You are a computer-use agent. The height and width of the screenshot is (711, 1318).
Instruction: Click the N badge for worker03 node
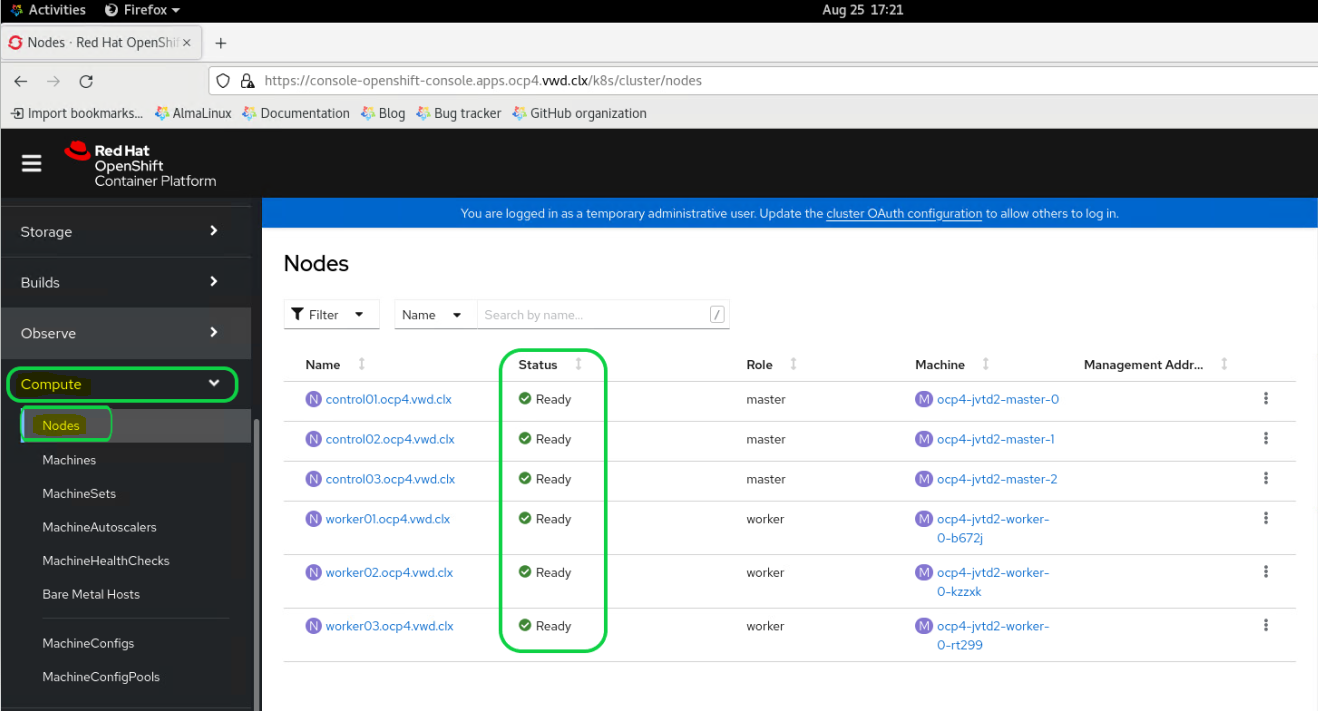(314, 626)
